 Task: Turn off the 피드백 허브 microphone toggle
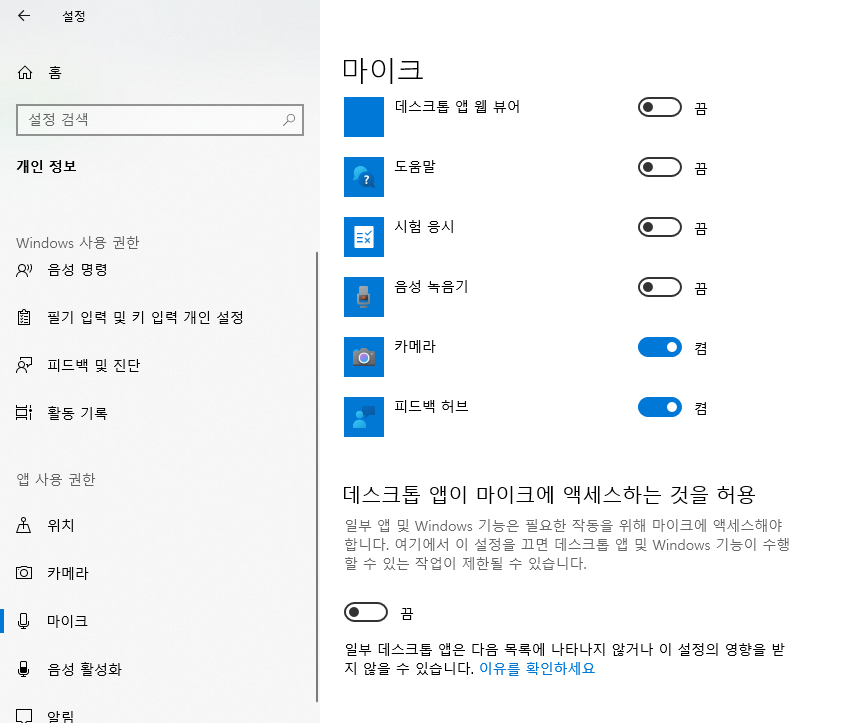click(660, 407)
